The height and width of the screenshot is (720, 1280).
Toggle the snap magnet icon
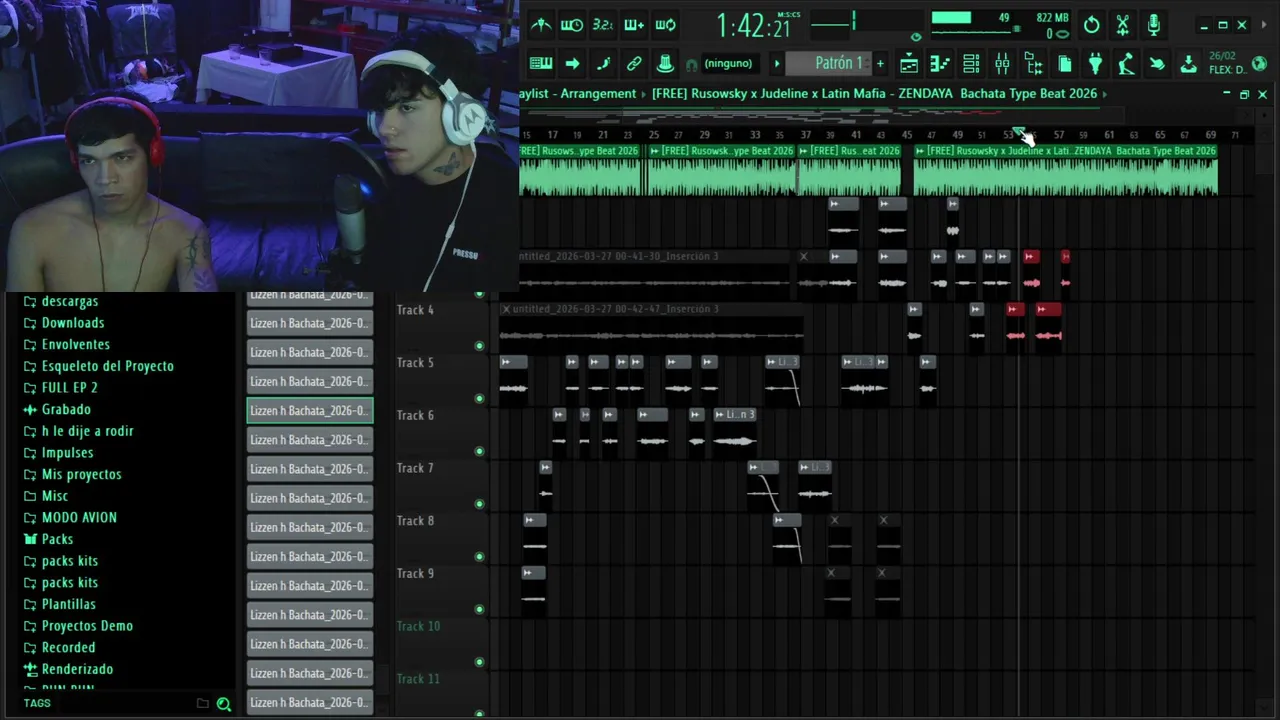[691, 65]
